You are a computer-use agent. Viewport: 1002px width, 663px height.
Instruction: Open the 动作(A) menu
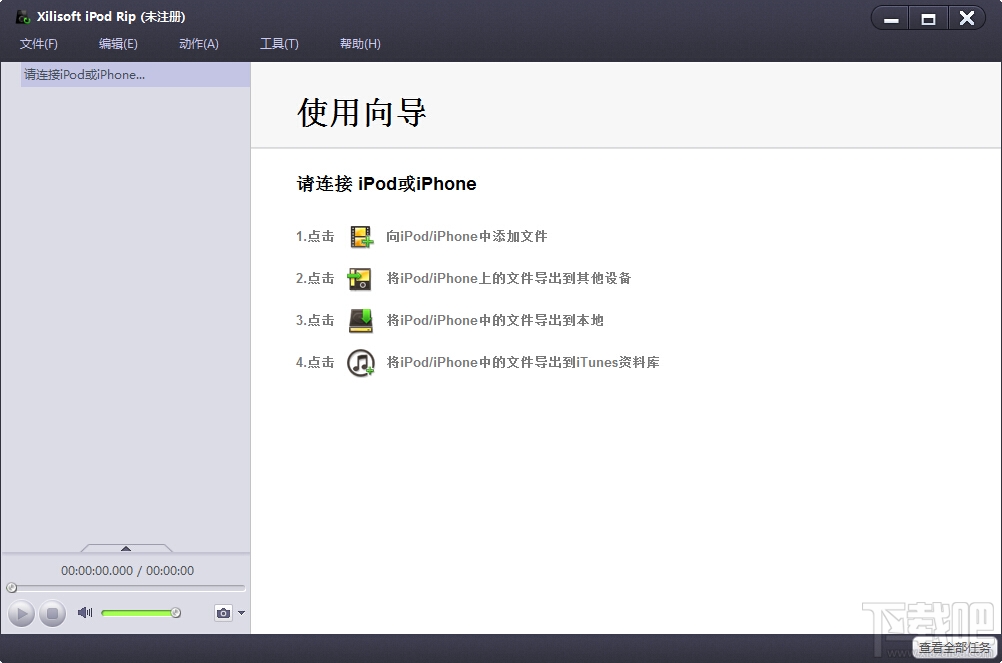pyautogui.click(x=199, y=44)
